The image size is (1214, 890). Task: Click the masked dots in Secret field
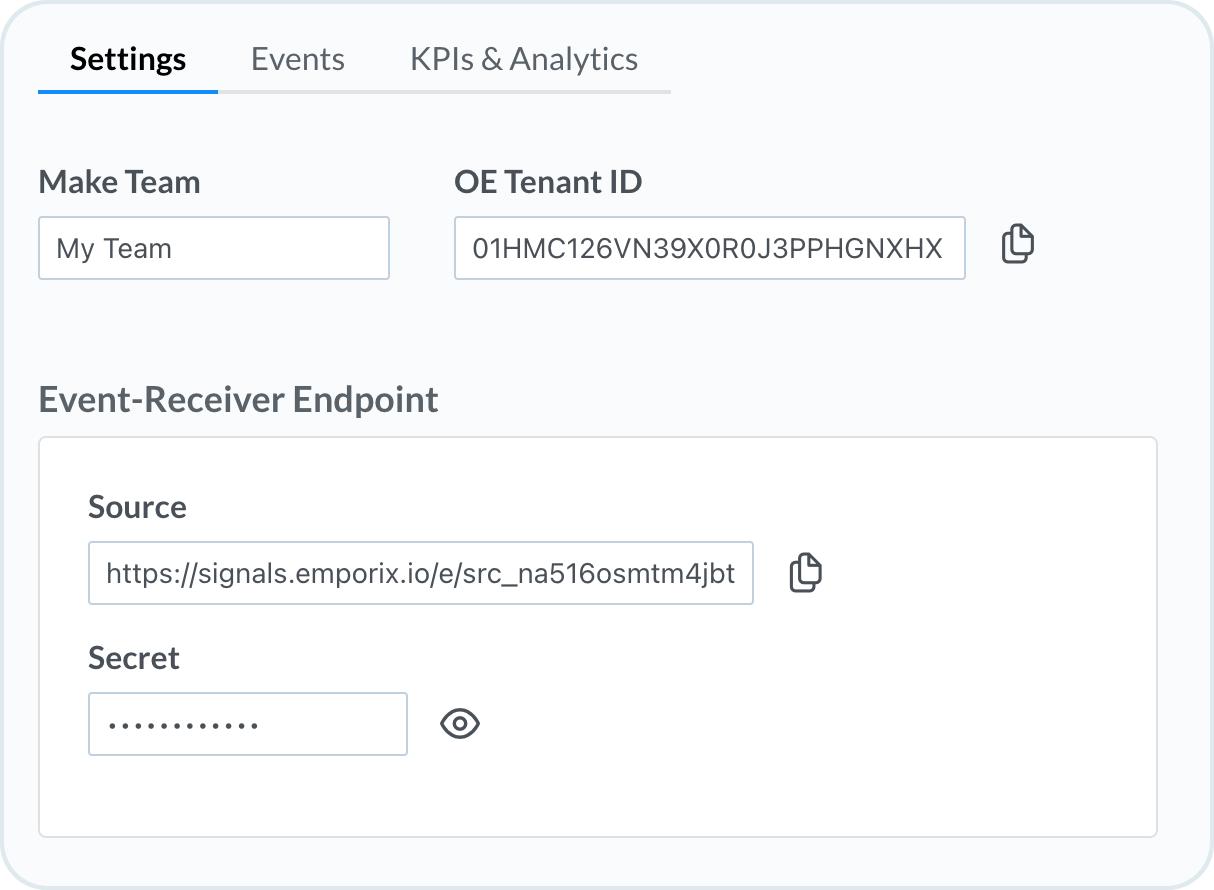[182, 724]
